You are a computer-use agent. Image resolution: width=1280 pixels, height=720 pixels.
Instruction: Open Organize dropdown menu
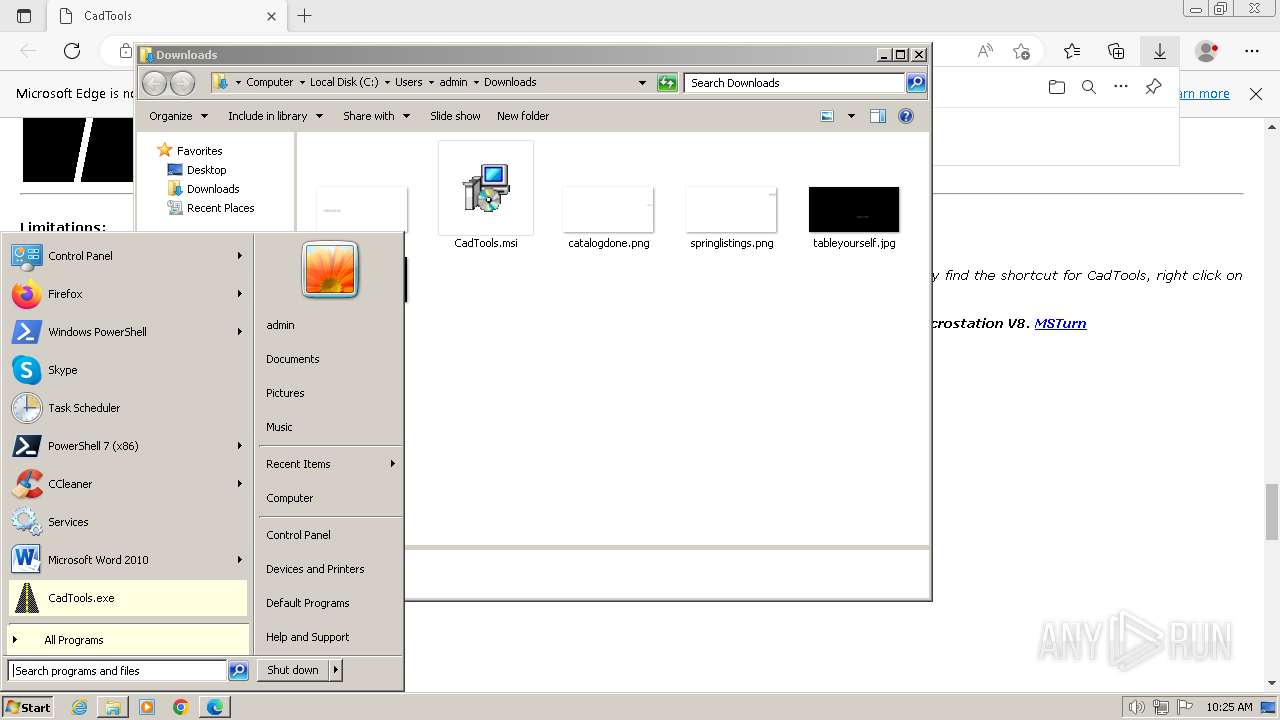(179, 116)
